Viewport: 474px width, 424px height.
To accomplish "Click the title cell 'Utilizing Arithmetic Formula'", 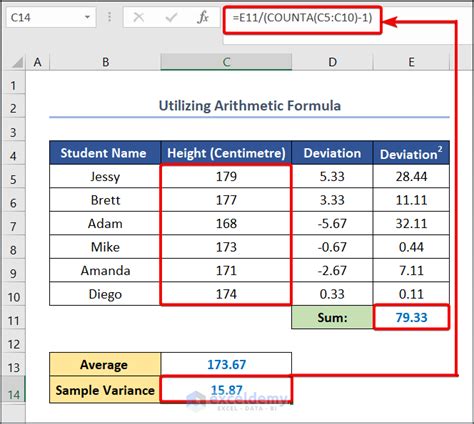I will [249, 106].
